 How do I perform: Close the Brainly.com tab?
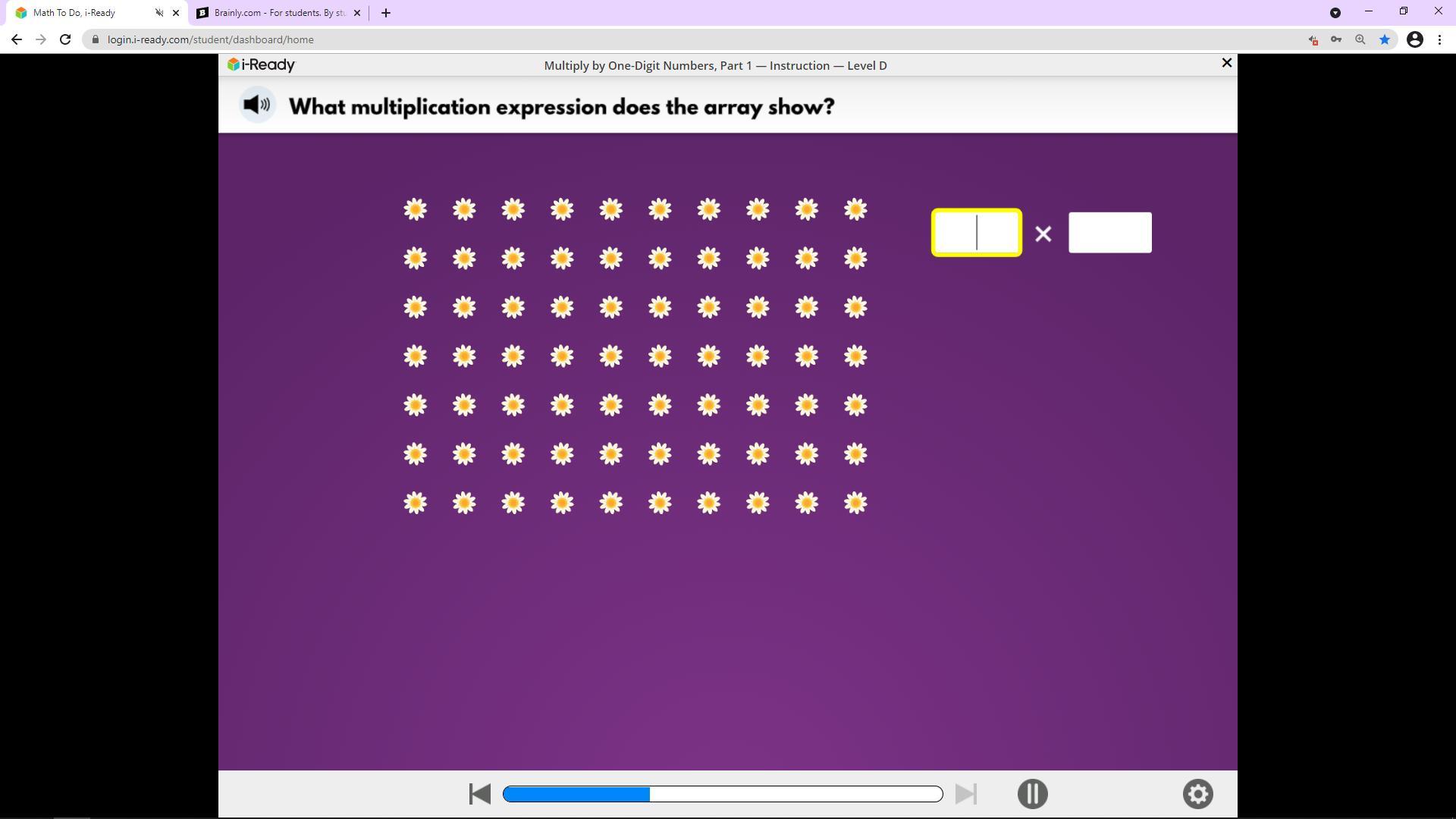(357, 13)
